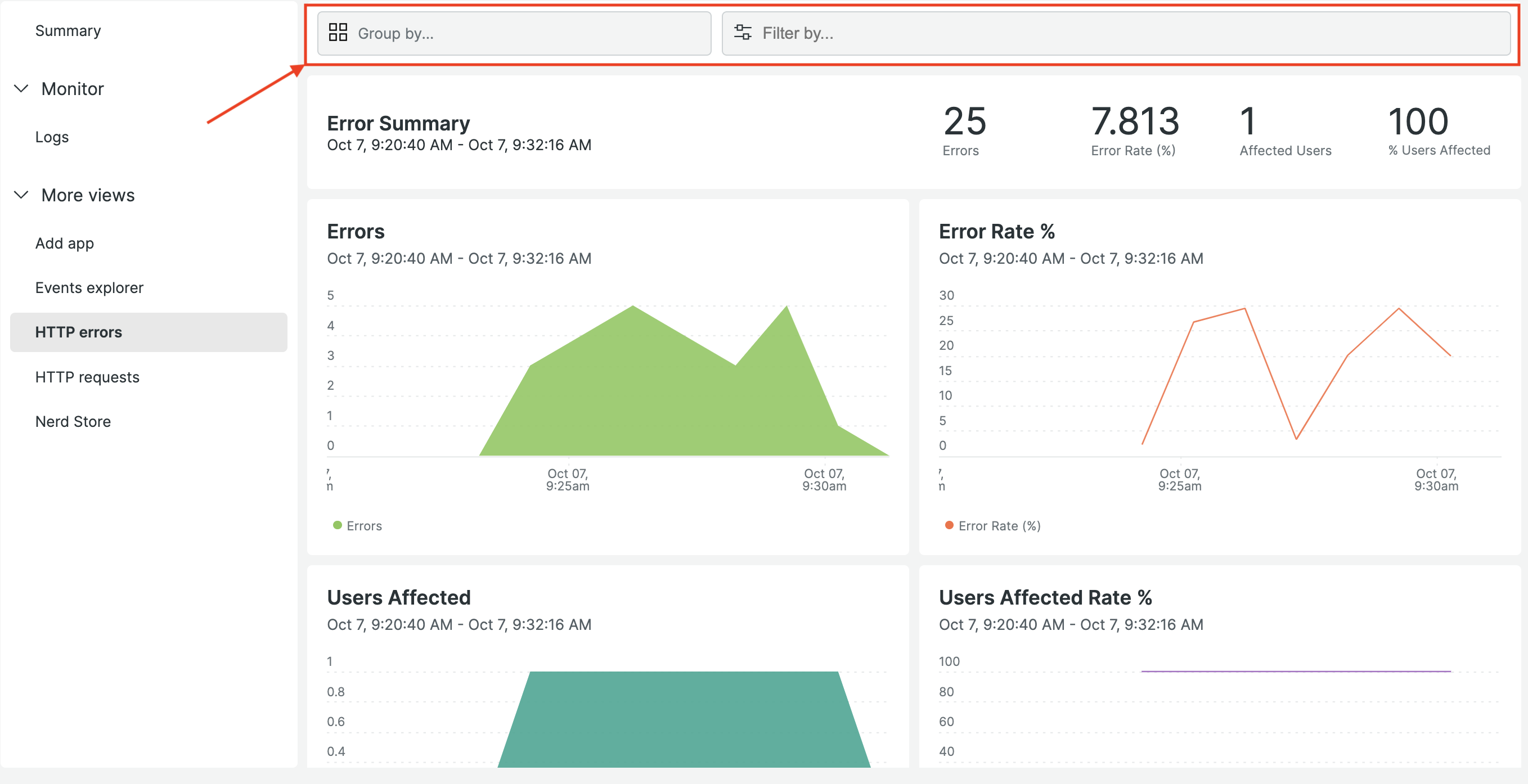The width and height of the screenshot is (1528, 784).
Task: Collapse the More views section chevron
Action: [x=21, y=195]
